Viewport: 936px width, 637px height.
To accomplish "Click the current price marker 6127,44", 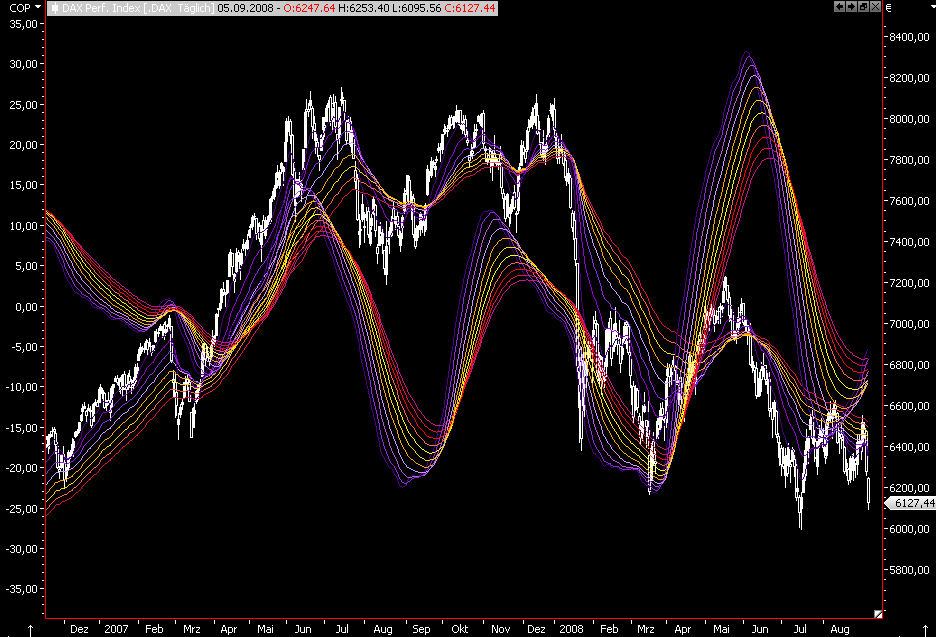I will pyautogui.click(x=911, y=503).
